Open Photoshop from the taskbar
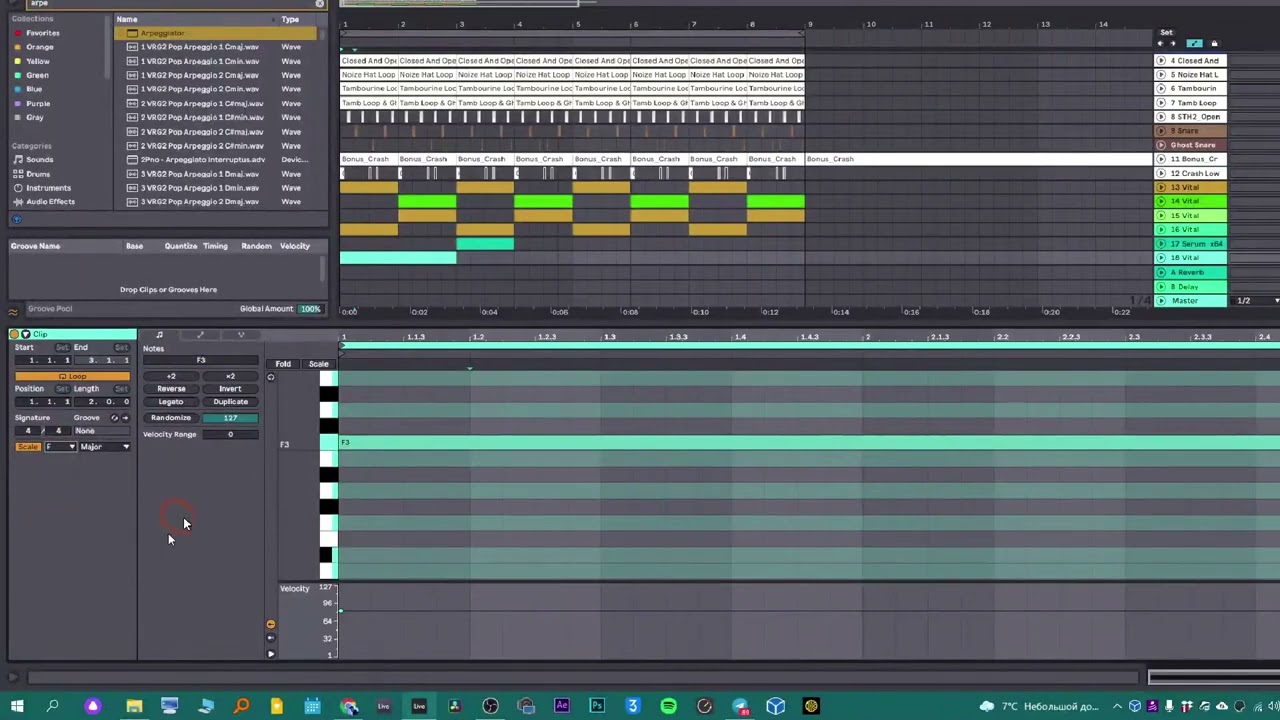The height and width of the screenshot is (720, 1280). tap(597, 706)
